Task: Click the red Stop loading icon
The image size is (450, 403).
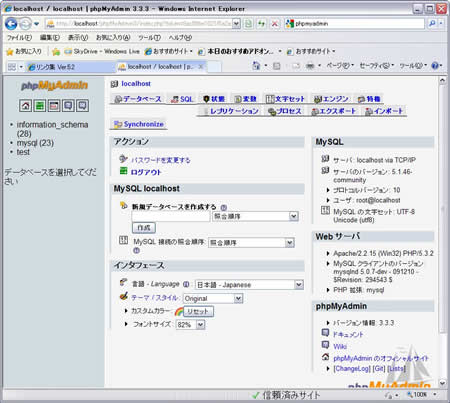Action: pyautogui.click(x=275, y=24)
